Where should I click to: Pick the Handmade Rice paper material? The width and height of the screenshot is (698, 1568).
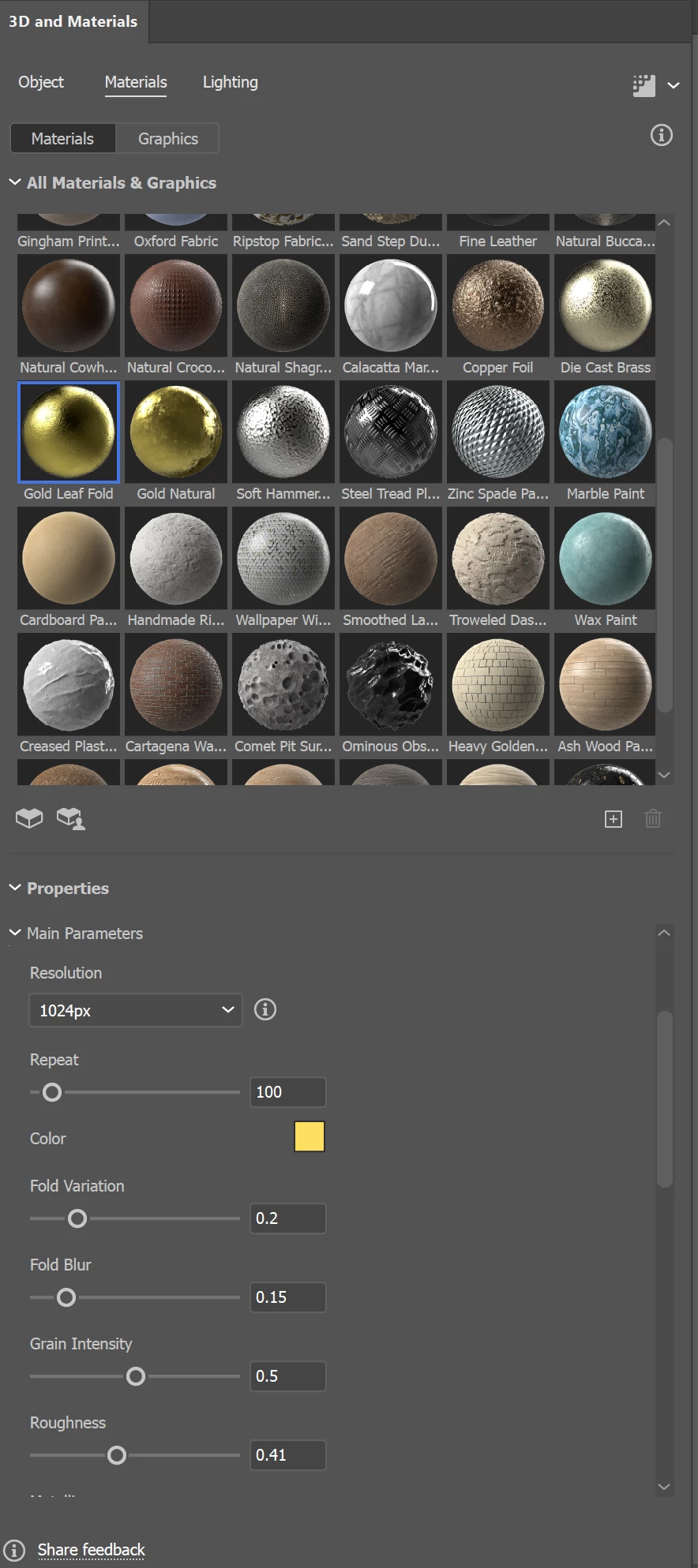point(176,559)
